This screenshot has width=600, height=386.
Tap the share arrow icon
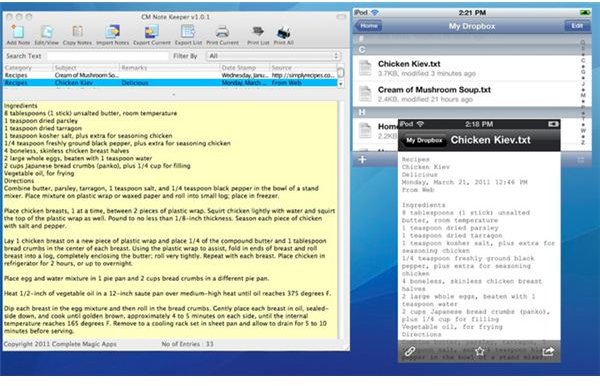pyautogui.click(x=548, y=351)
